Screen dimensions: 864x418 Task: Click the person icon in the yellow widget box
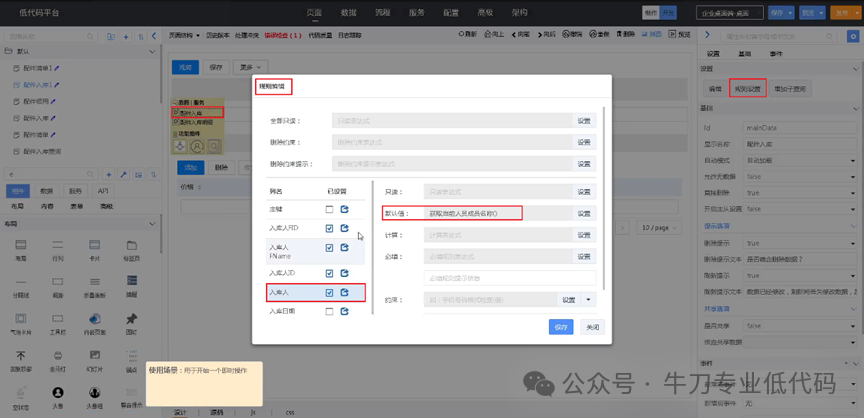(197, 146)
